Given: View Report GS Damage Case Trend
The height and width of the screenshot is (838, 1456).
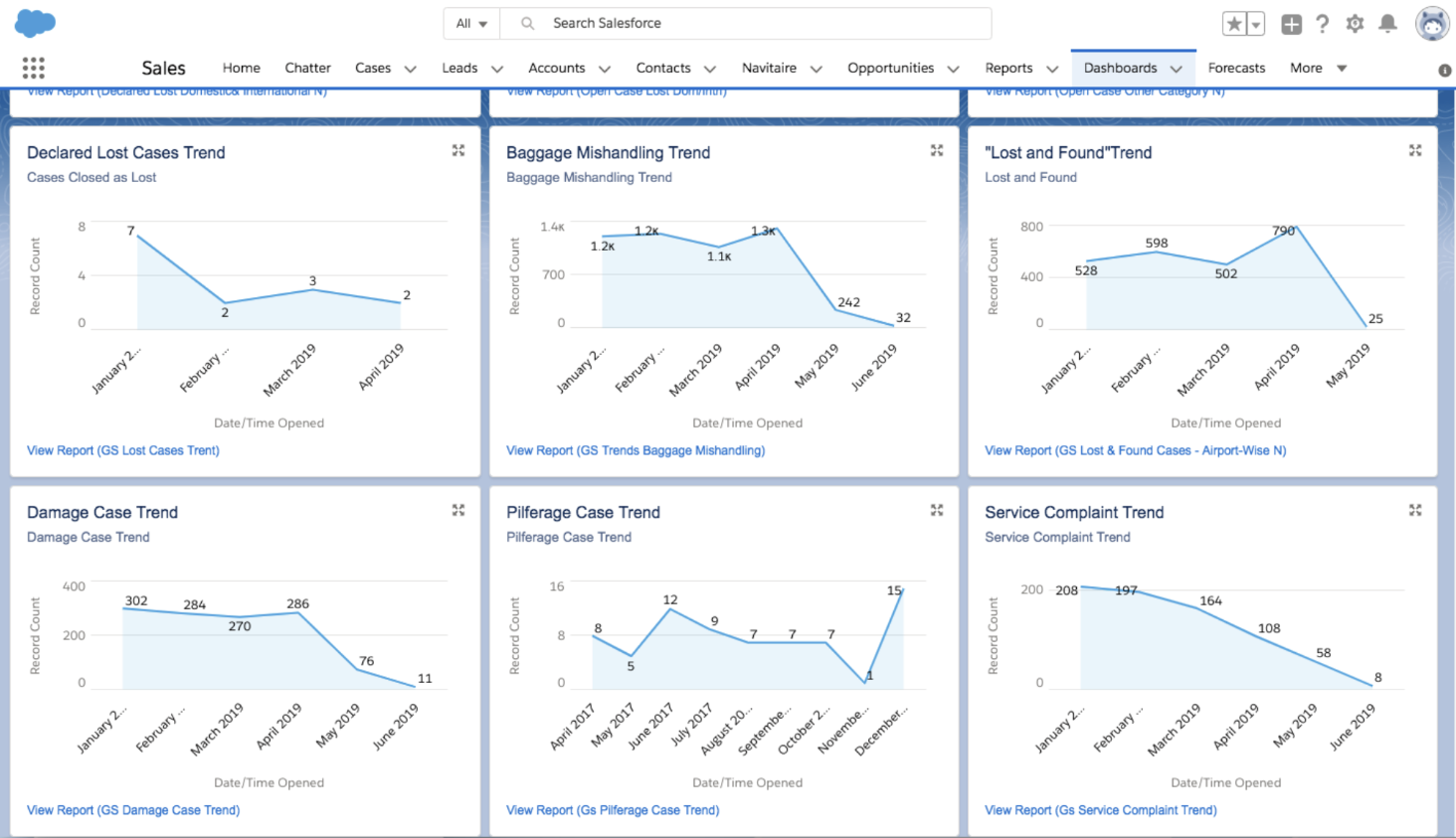Looking at the screenshot, I should point(133,810).
